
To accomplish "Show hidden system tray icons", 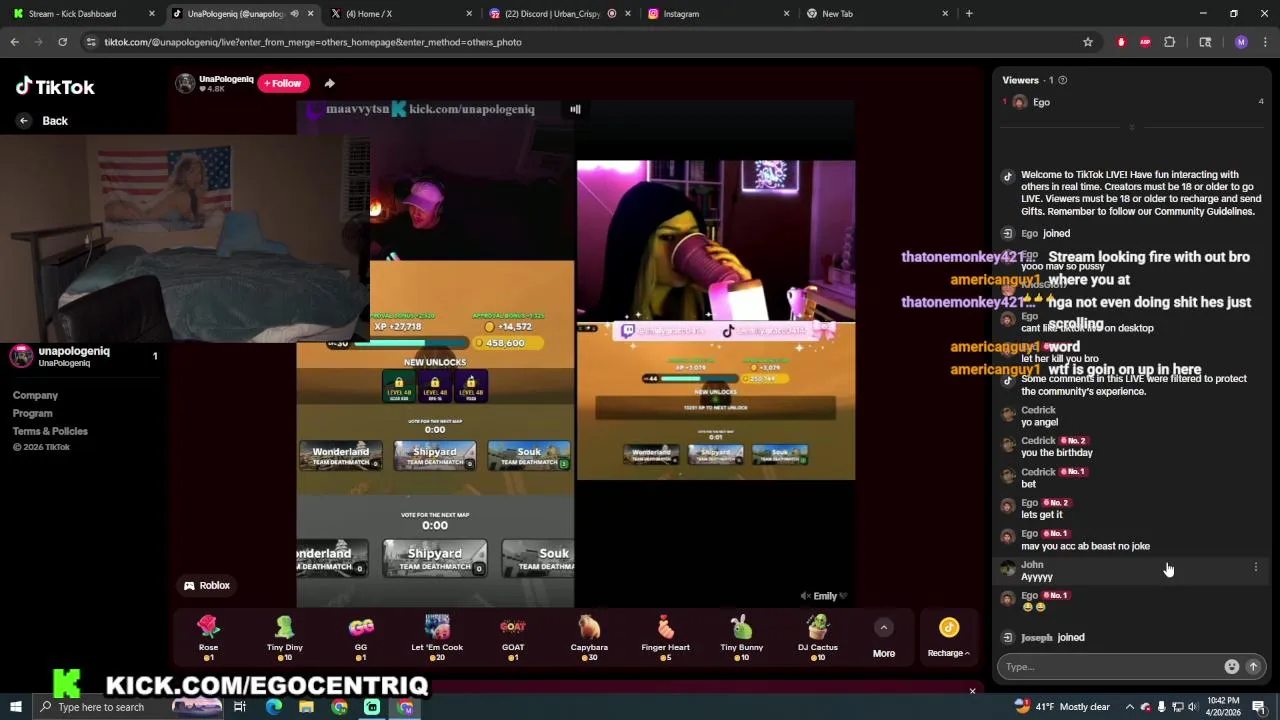I will [1129, 707].
